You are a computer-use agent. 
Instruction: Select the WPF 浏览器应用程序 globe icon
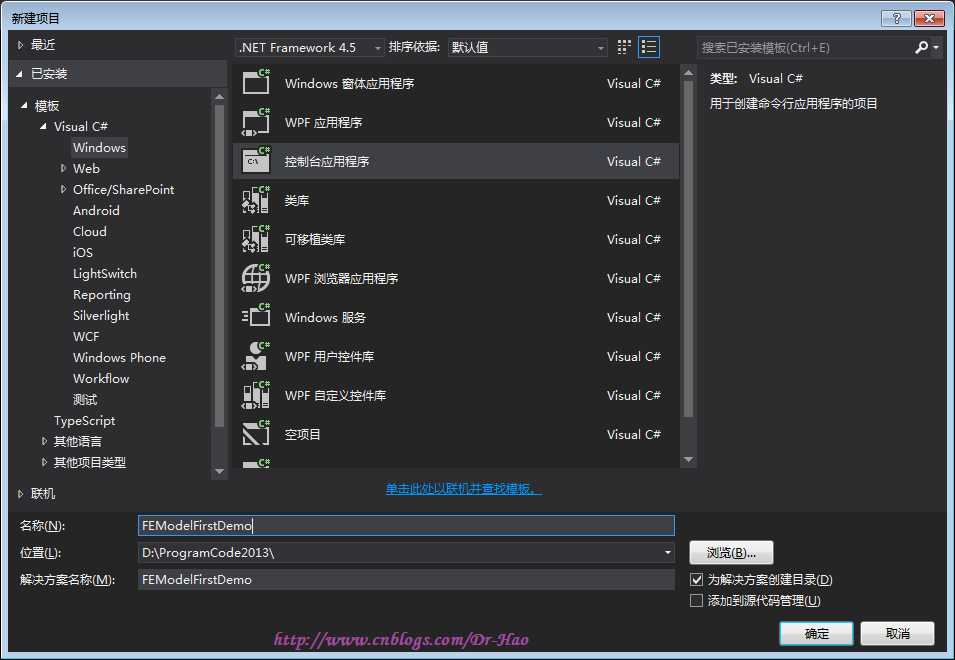pos(256,278)
